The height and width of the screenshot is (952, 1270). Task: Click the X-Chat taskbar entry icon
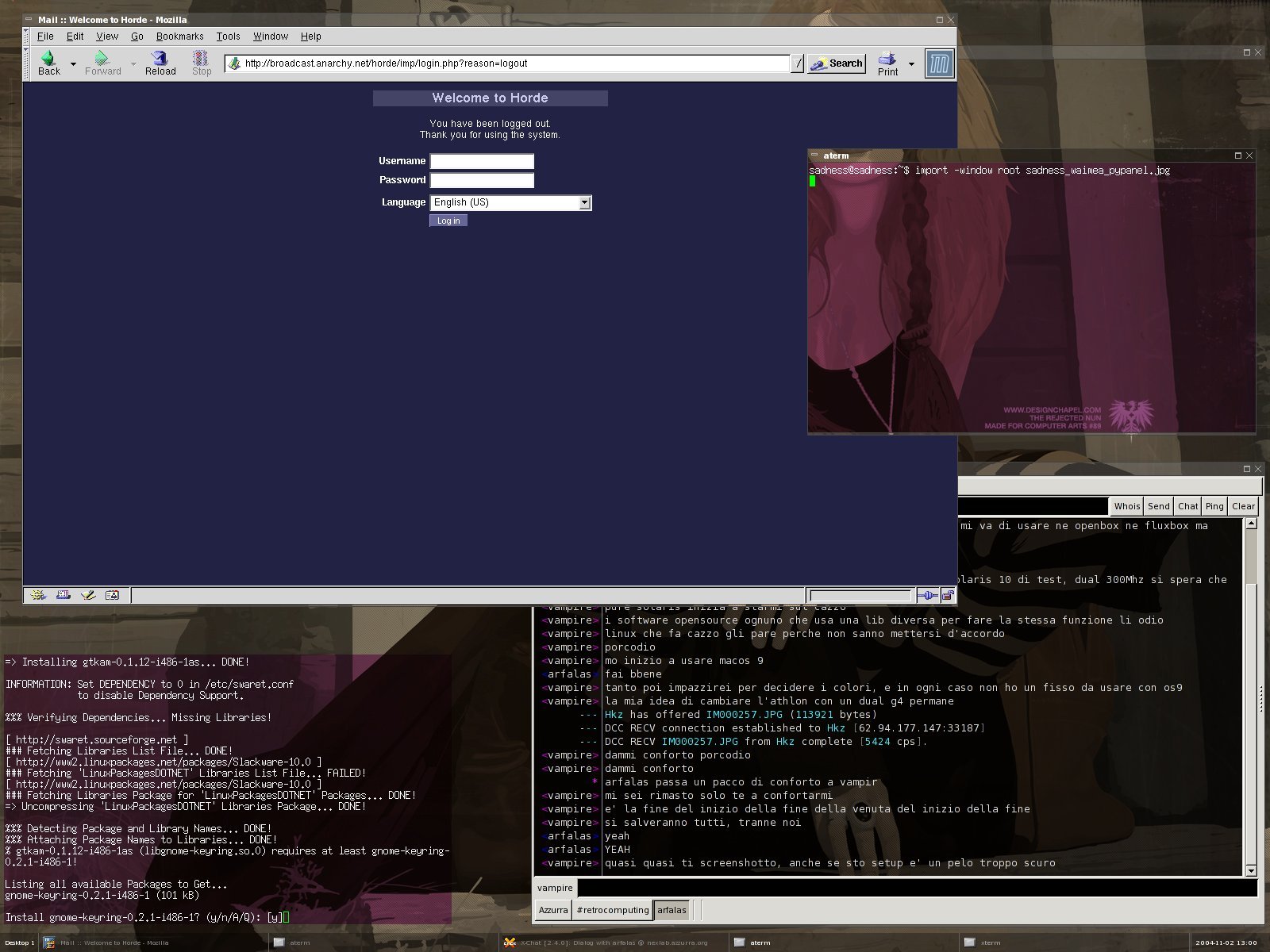(510, 943)
